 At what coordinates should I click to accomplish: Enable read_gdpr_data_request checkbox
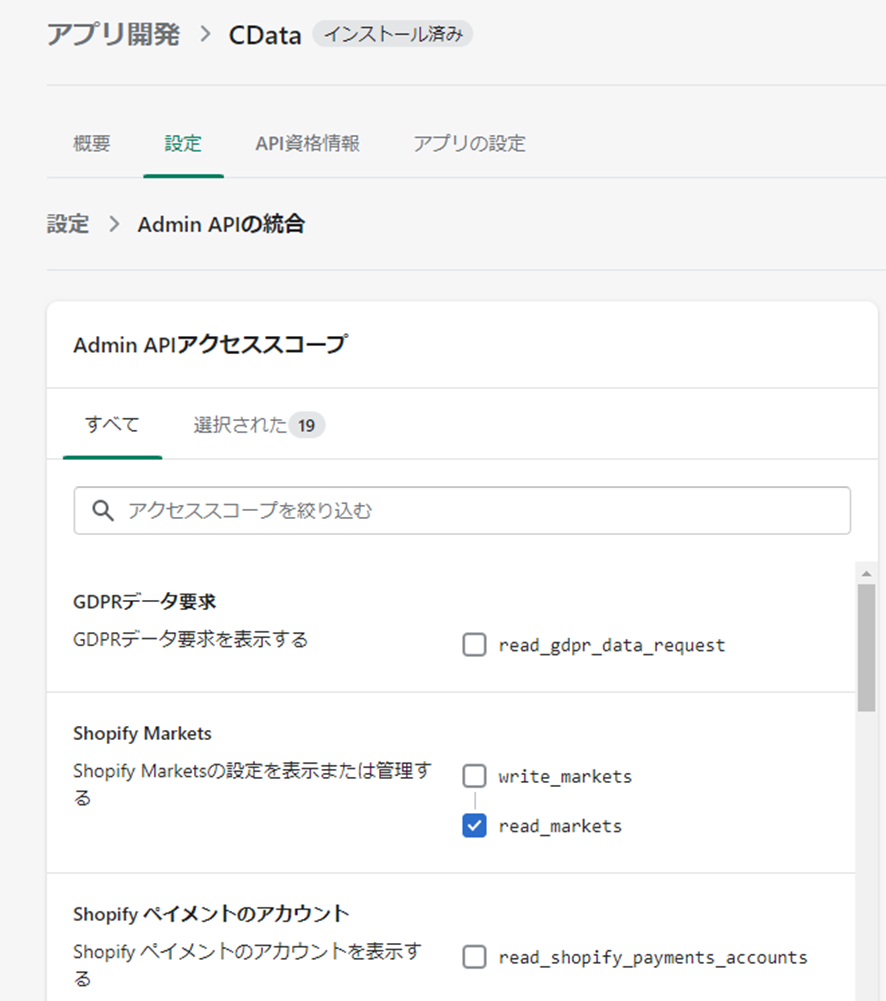[x=474, y=645]
